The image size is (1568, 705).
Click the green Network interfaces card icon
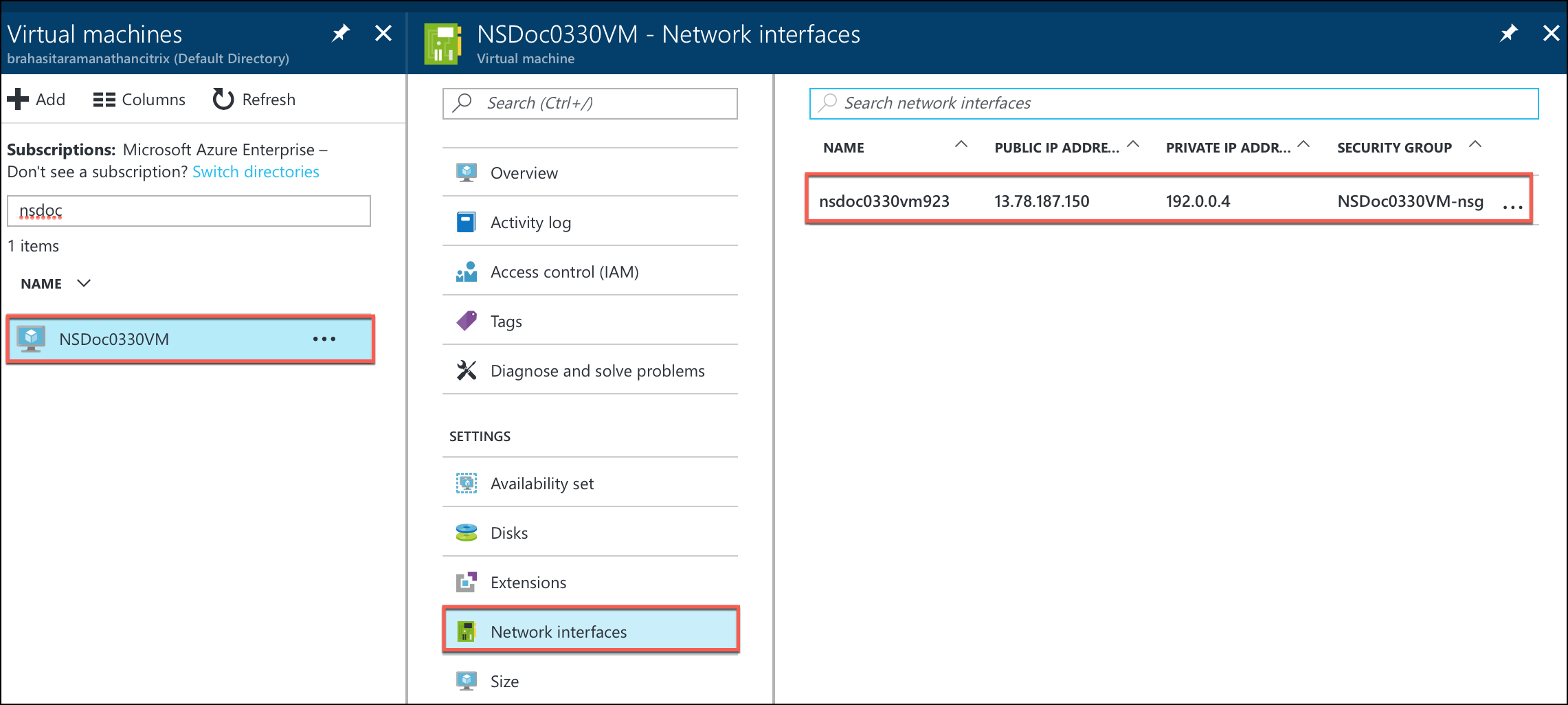(x=467, y=631)
